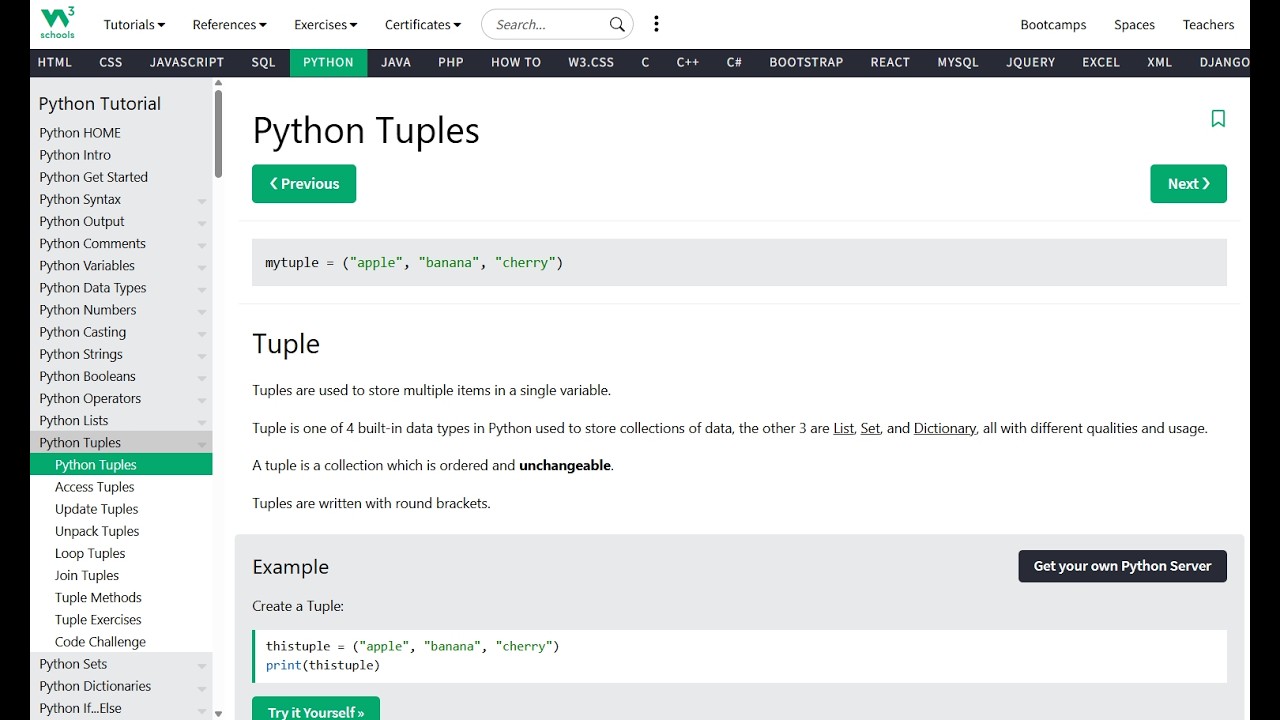Open Teachers link in top bar
The height and width of the screenshot is (720, 1280).
point(1208,24)
